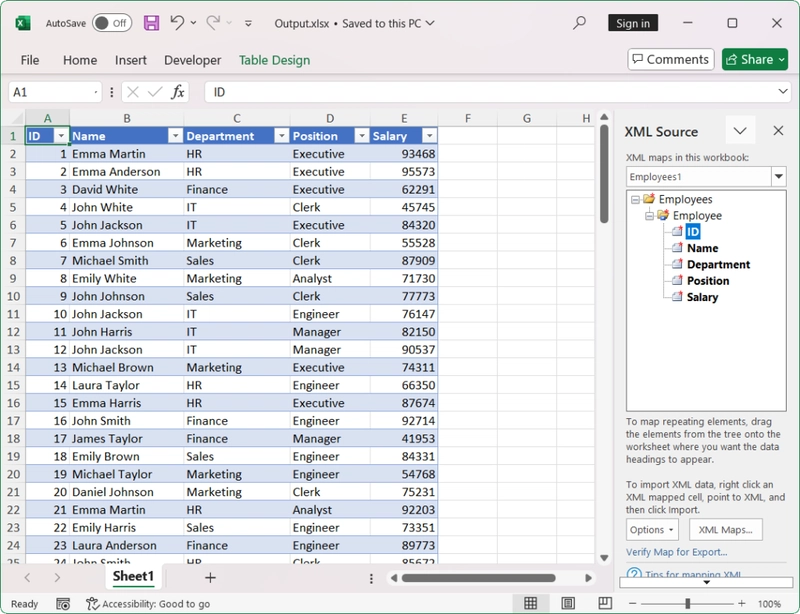The image size is (800, 614).
Task: Collapse the Employees root node in XML tree
Action: click(636, 200)
